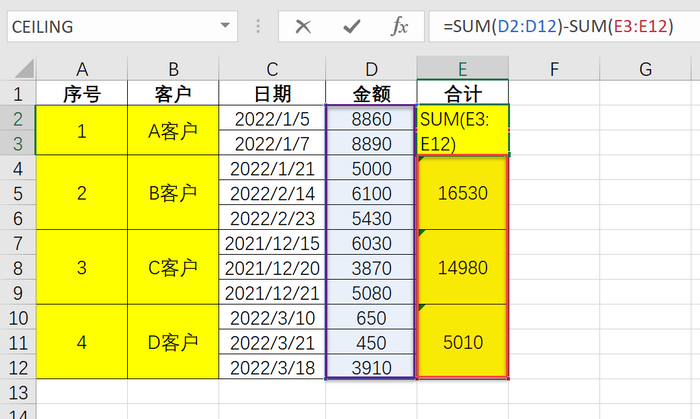Click the Select All corner triangle
Viewport: 700px width, 419px height.
(17, 69)
